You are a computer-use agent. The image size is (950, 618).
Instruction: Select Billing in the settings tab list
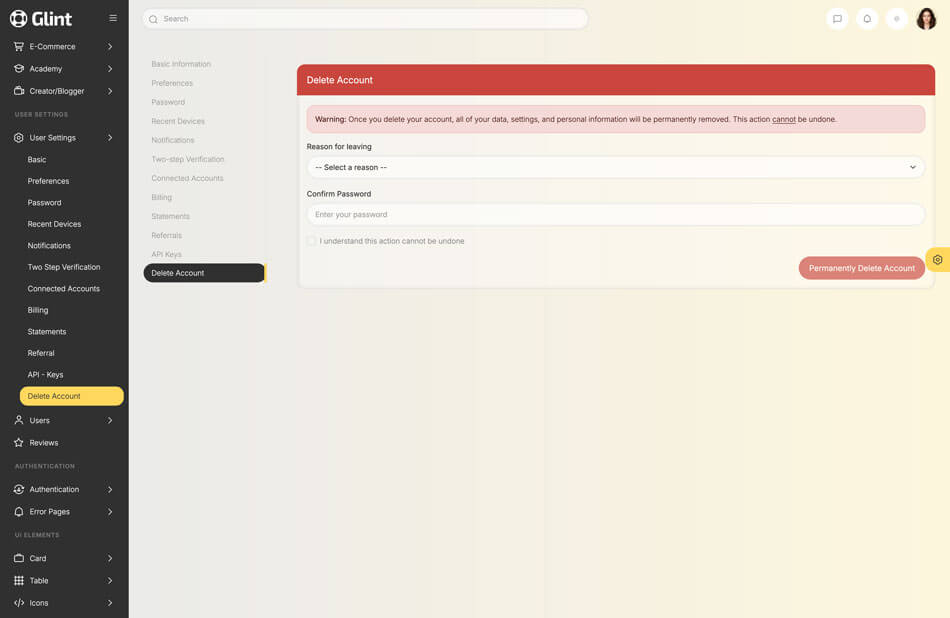162,197
